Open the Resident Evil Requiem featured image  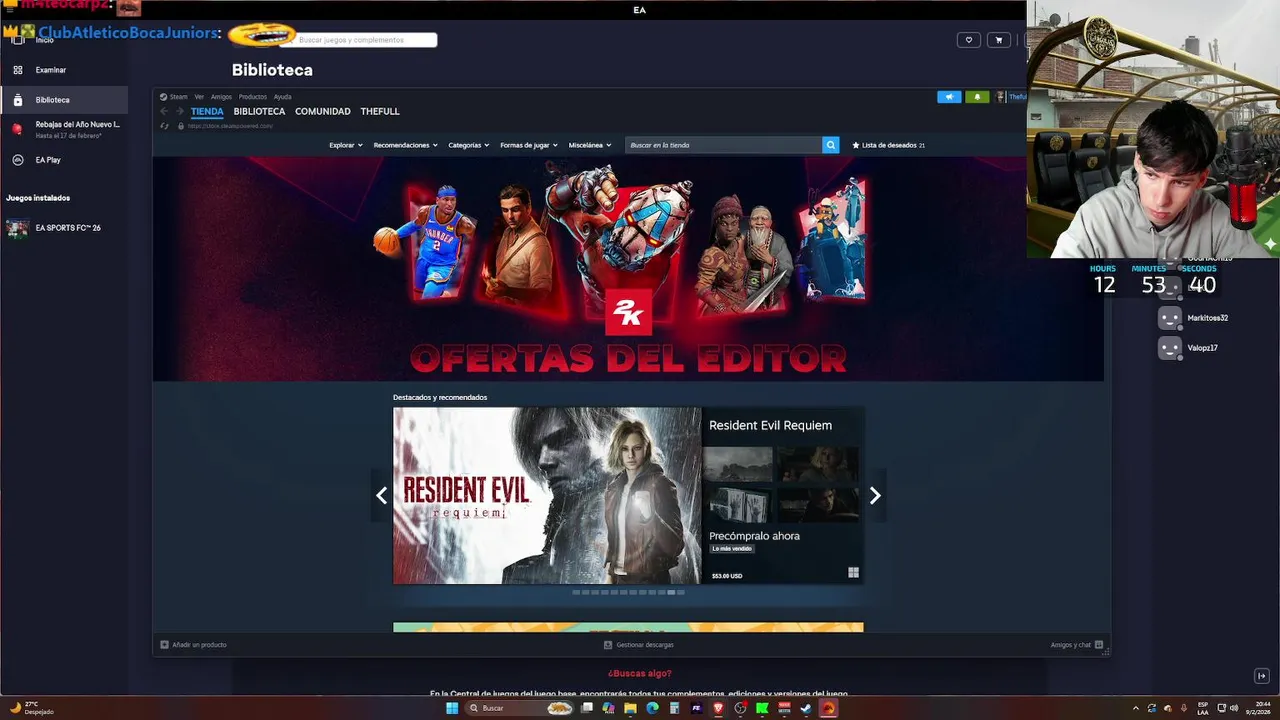click(x=547, y=495)
